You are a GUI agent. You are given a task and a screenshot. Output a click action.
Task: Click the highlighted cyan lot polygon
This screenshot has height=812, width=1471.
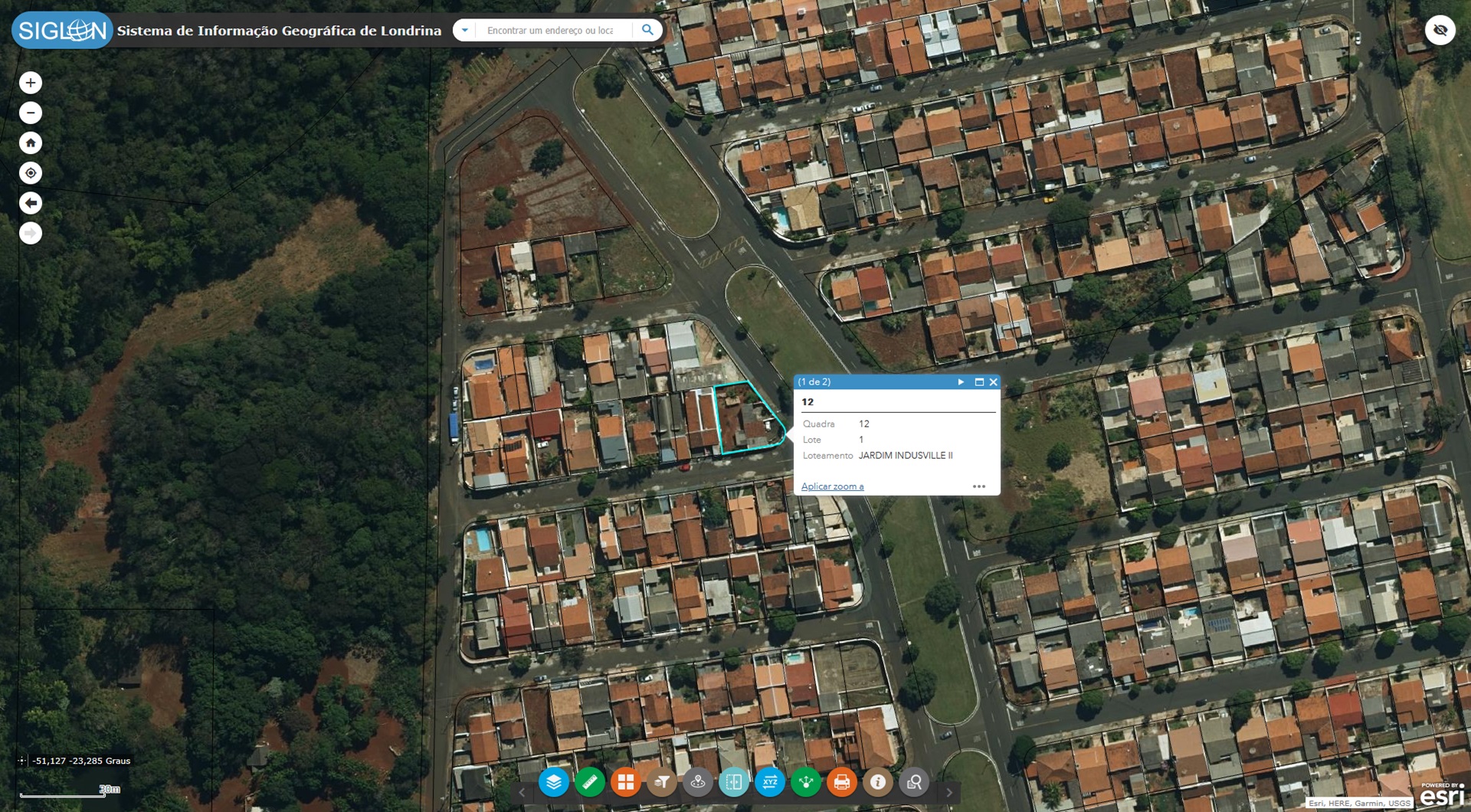tap(747, 420)
